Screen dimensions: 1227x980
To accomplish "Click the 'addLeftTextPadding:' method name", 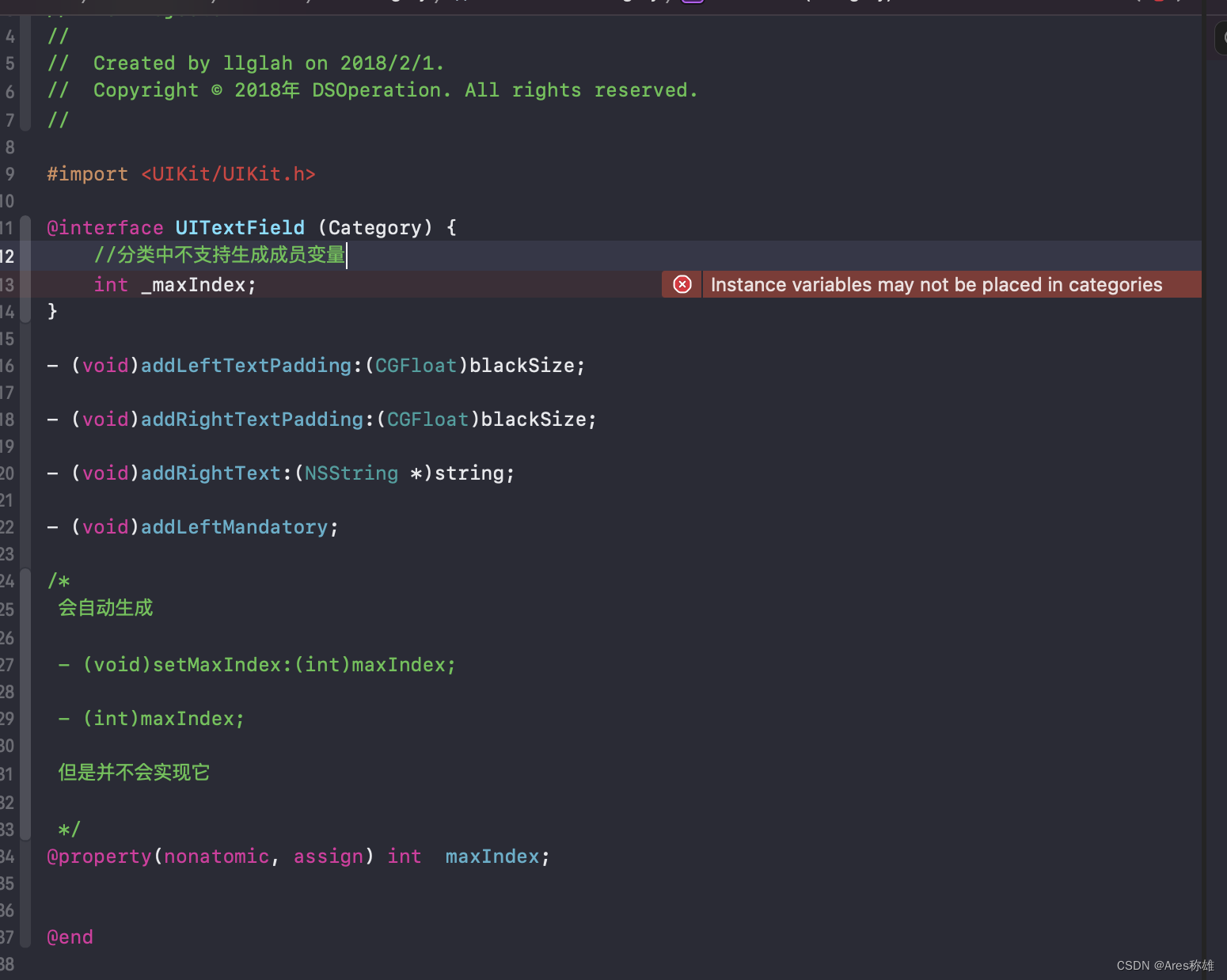I will tap(252, 366).
